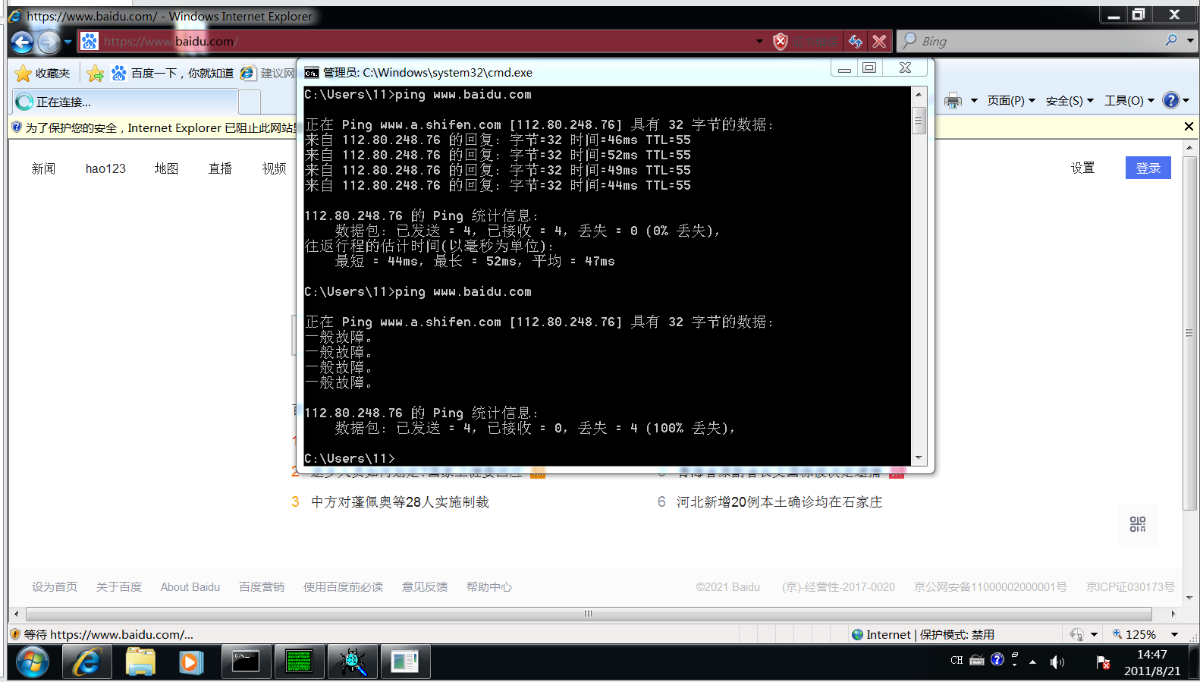Click the green matrix-text taskbar icon
Screen dimensions: 1200x682
click(299, 661)
